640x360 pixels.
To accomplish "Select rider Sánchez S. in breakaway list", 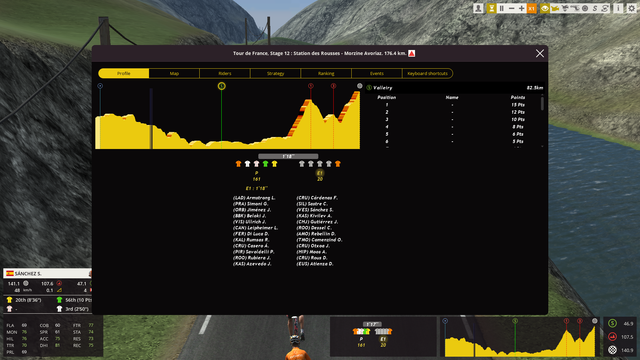I will (x=315, y=210).
